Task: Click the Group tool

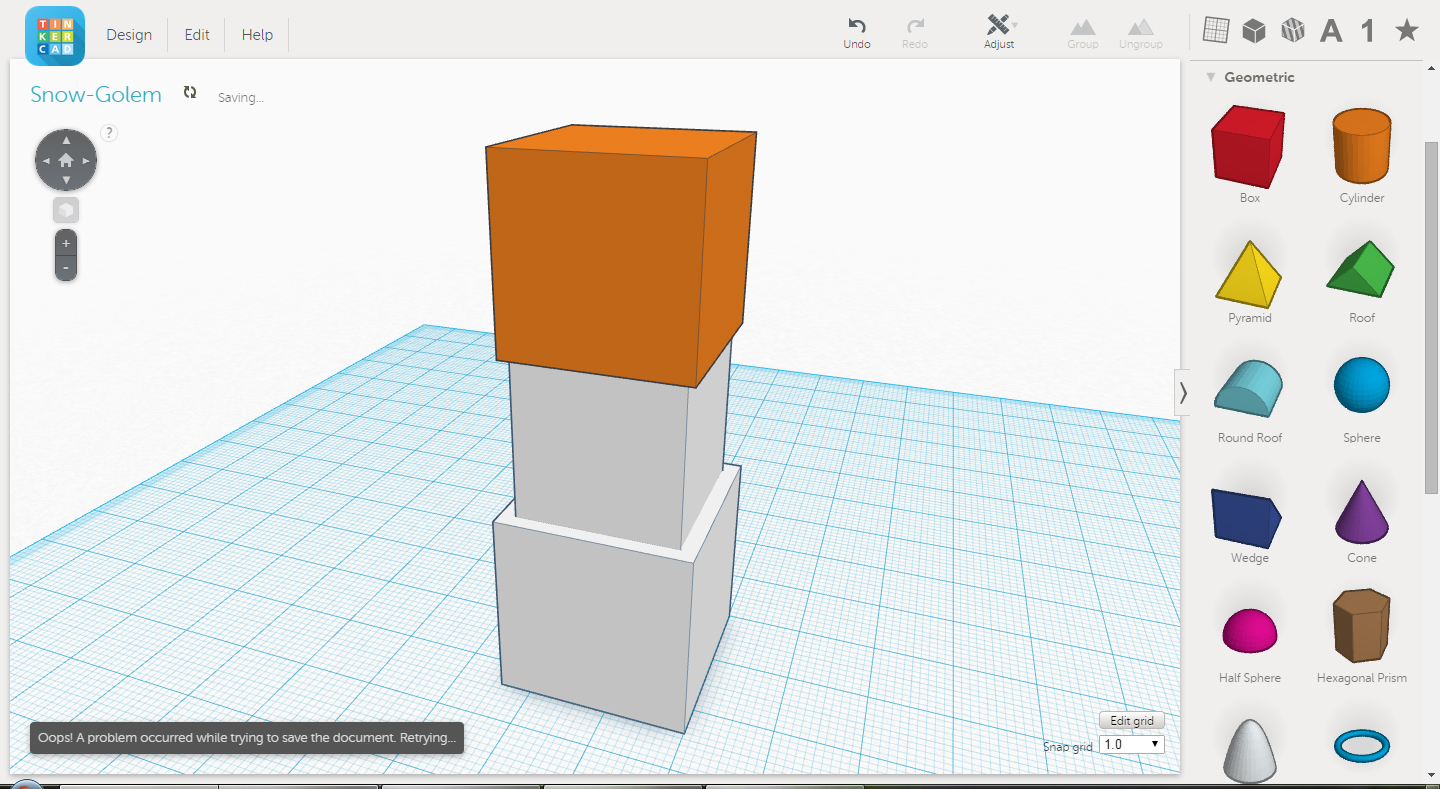Action: click(1083, 33)
